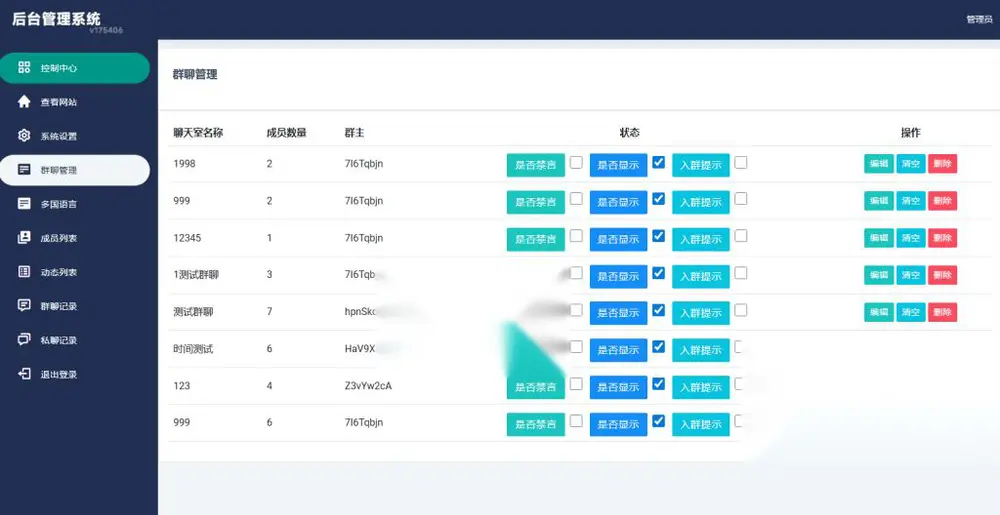Click the 后台管理系统 title logo

pos(57,18)
